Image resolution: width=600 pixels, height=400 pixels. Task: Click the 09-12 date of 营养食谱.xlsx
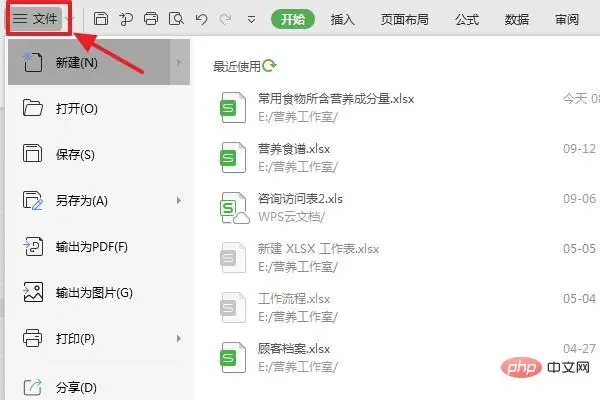579,149
